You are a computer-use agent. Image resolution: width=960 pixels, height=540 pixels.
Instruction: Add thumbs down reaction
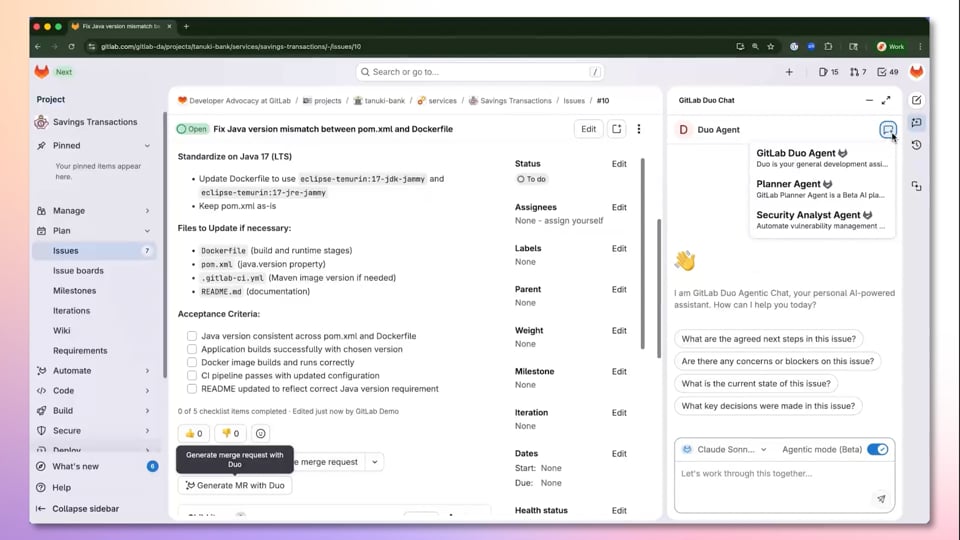tap(230, 433)
